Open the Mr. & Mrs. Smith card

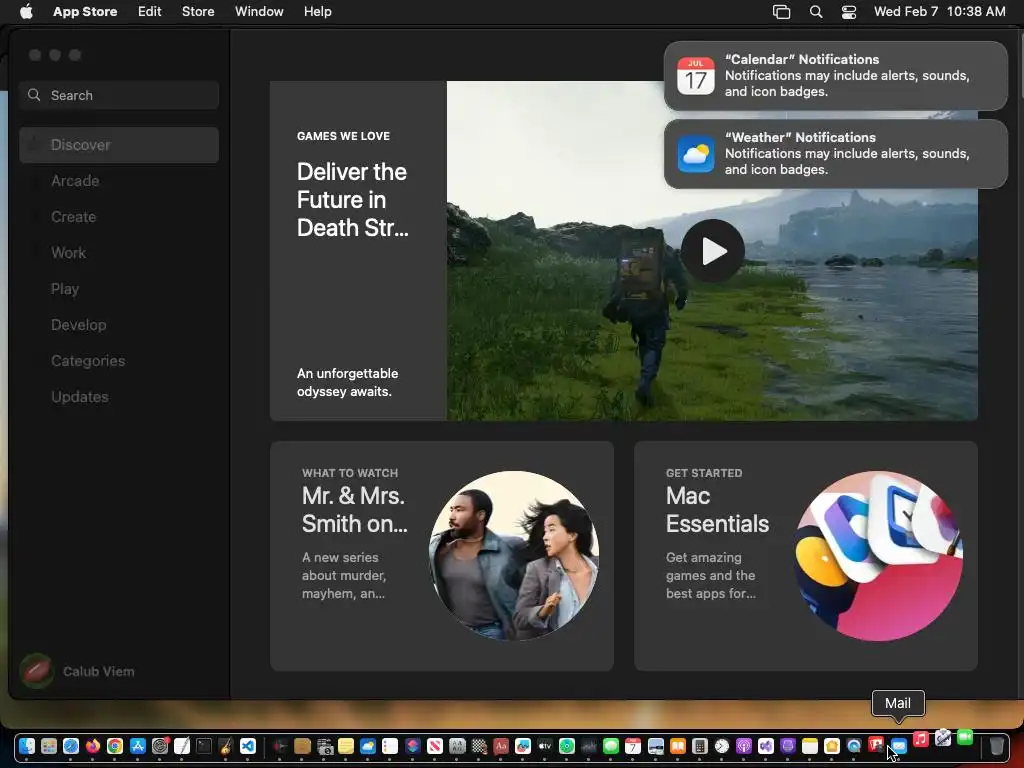point(441,556)
